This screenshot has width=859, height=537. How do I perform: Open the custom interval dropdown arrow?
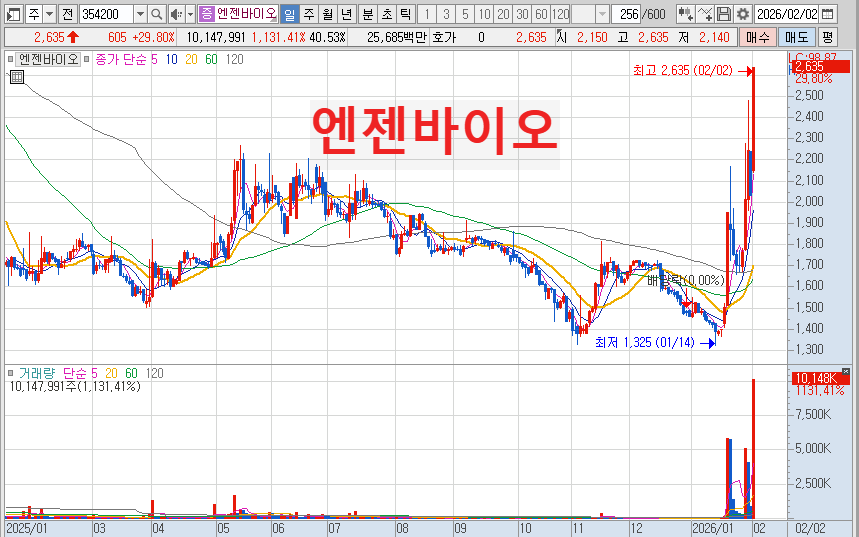[602, 14]
